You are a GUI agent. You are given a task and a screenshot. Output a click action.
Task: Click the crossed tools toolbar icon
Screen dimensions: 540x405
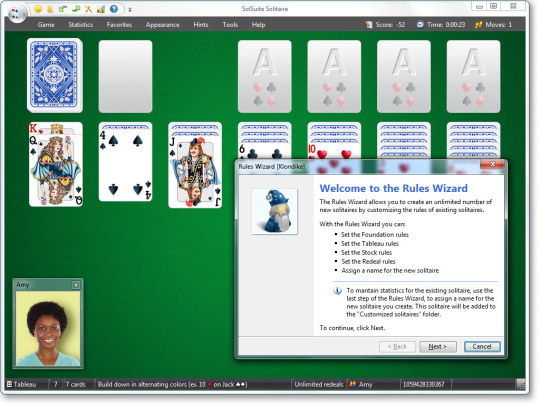[88, 9]
